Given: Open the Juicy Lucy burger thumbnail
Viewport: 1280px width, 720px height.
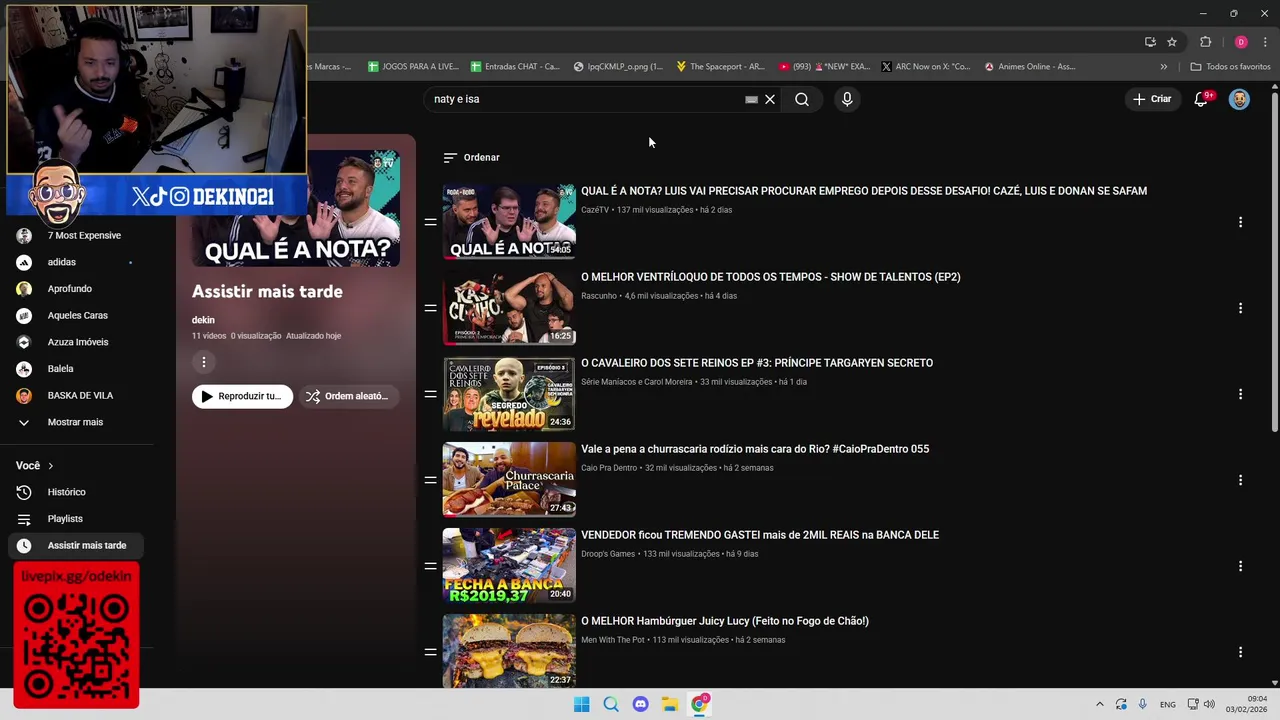Looking at the screenshot, I should (x=509, y=651).
